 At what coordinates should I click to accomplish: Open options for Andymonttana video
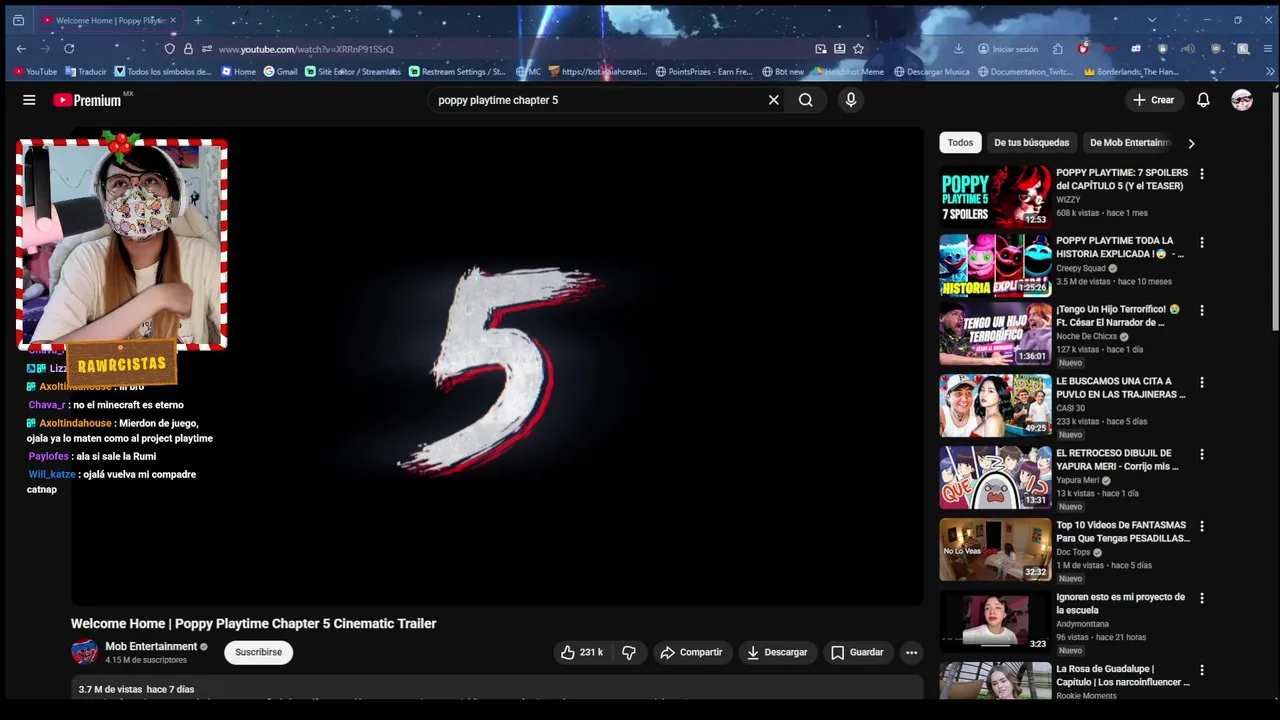tap(1202, 598)
